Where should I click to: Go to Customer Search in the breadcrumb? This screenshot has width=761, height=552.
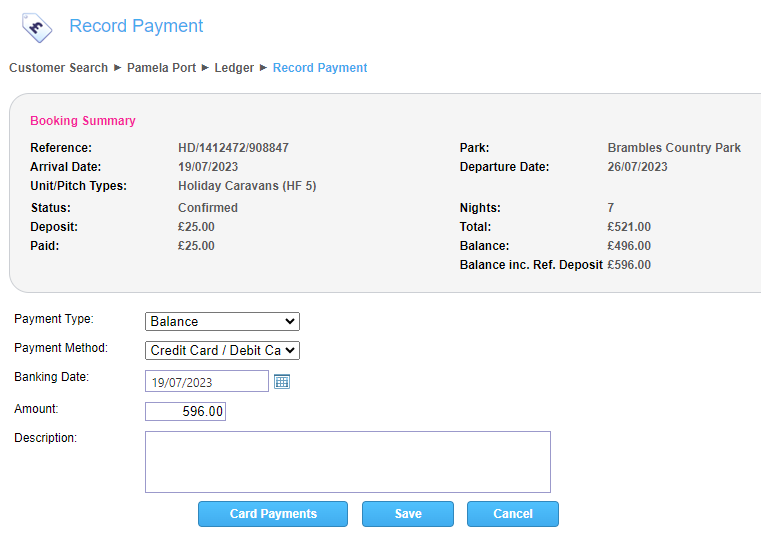point(58,68)
